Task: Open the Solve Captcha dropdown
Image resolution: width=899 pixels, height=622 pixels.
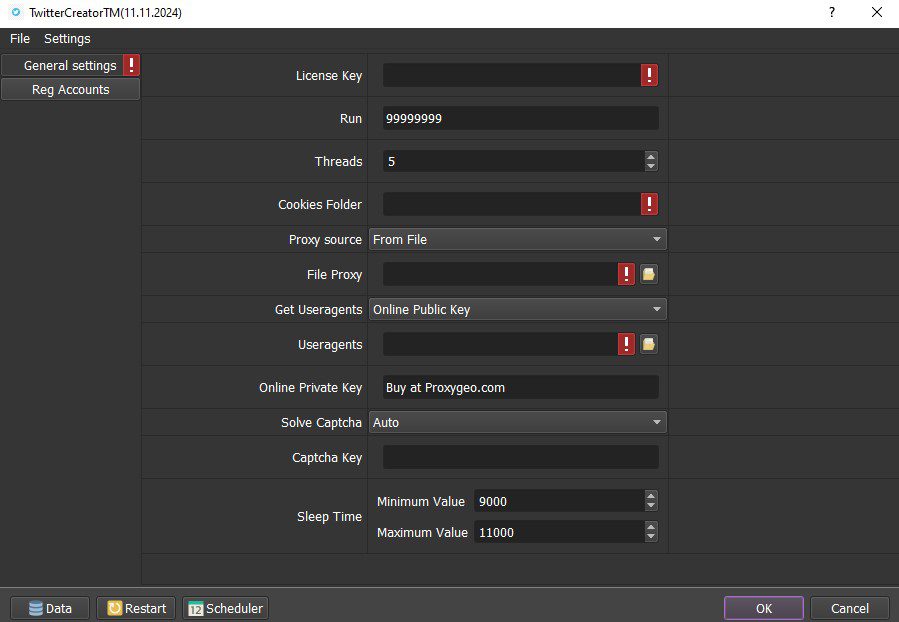Action: point(517,422)
